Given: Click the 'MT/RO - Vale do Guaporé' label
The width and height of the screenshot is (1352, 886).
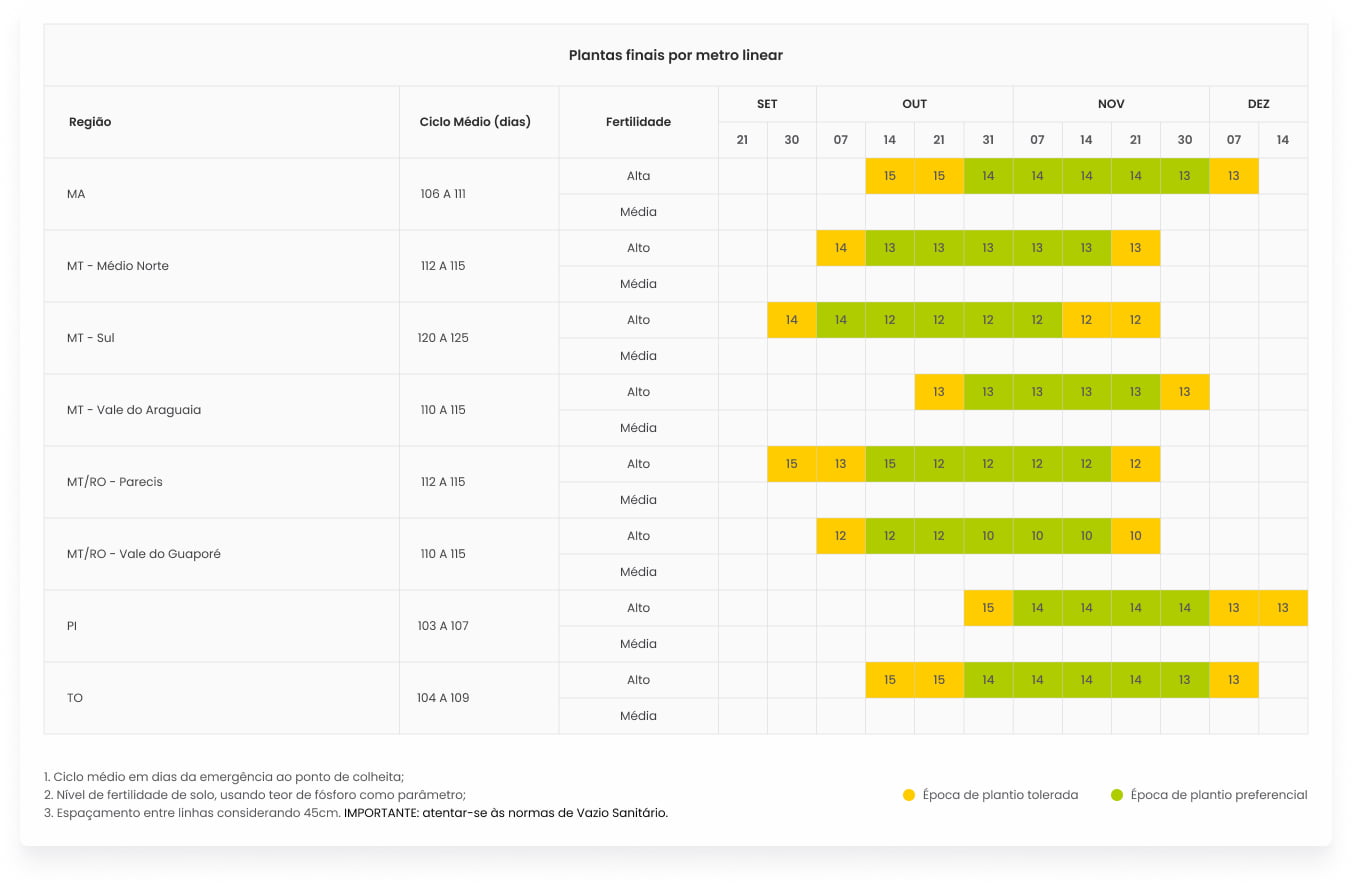Looking at the screenshot, I should (x=143, y=554).
